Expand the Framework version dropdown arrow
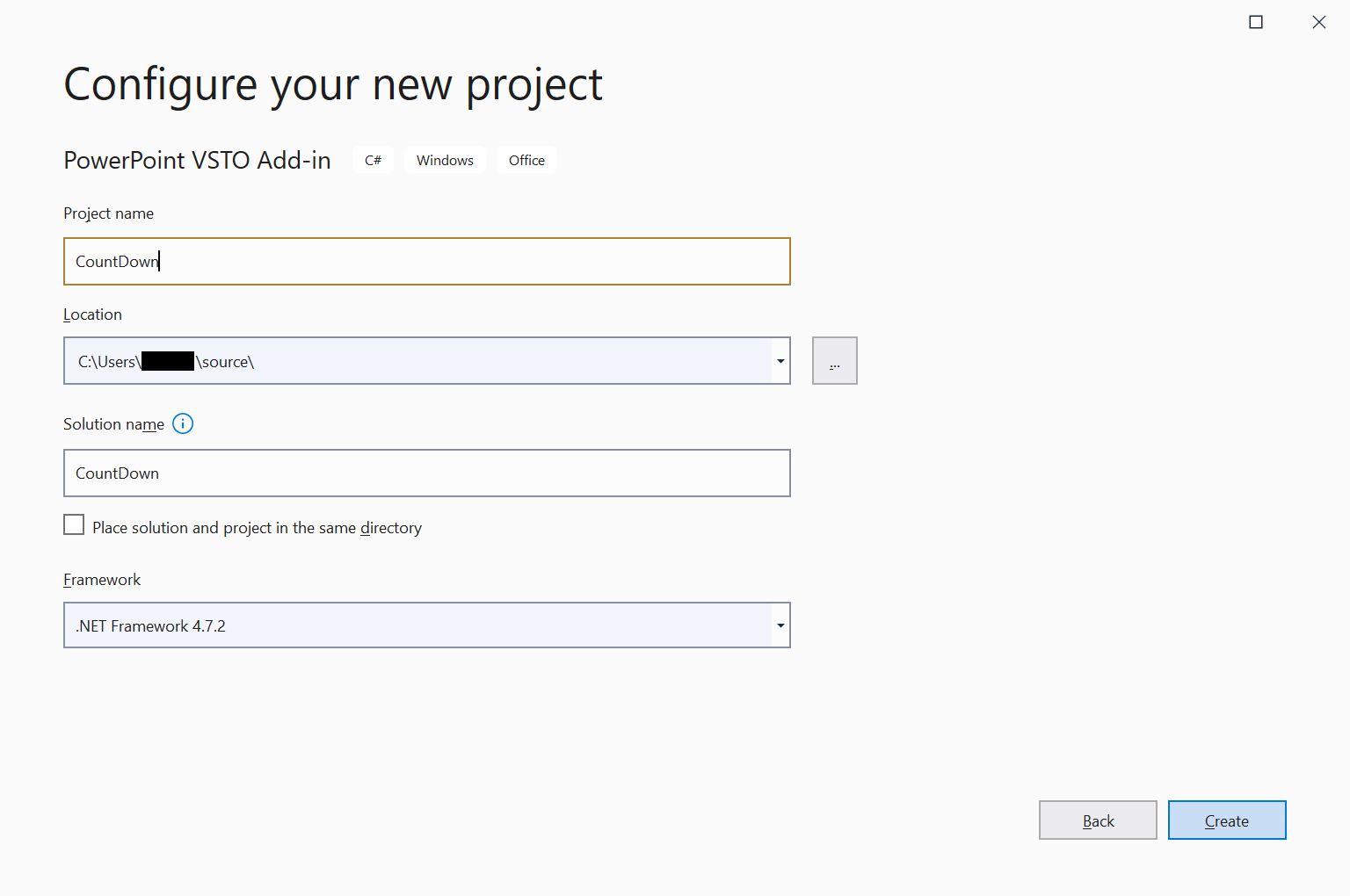Screen dimensions: 1350x896 (780, 625)
